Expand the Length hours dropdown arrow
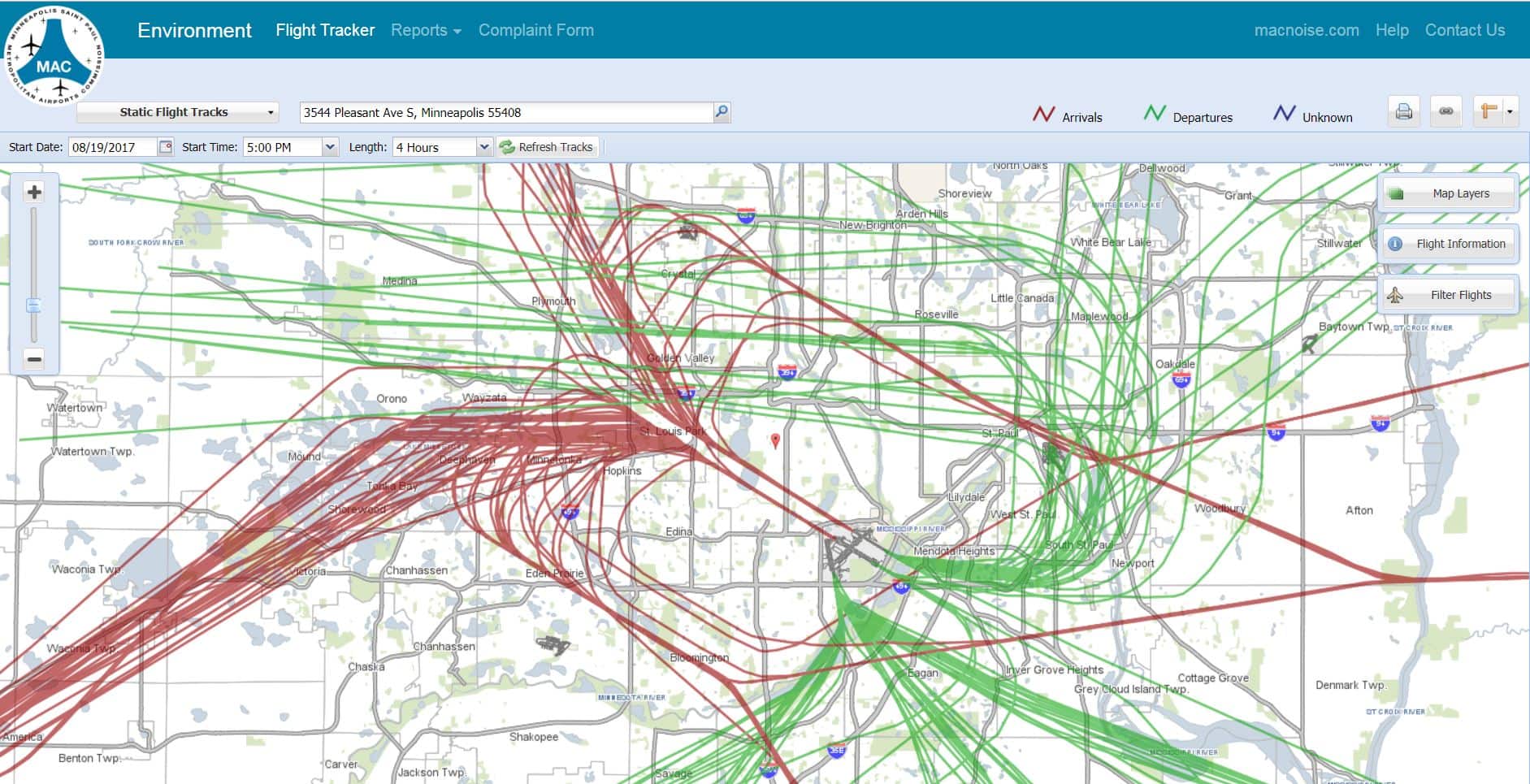Image resolution: width=1530 pixels, height=784 pixels. (484, 147)
